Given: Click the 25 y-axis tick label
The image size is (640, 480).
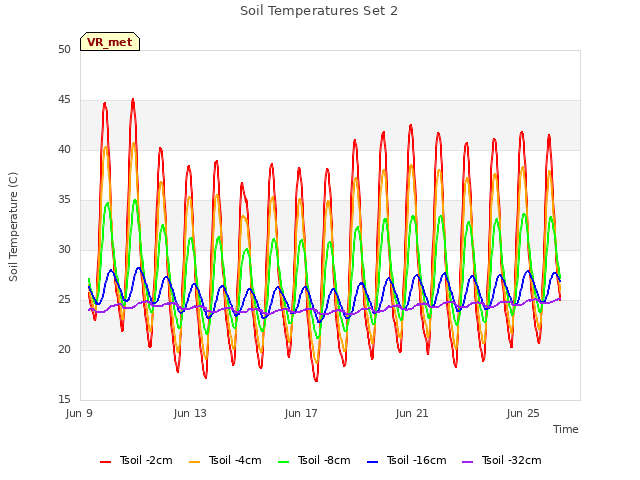Looking at the screenshot, I should 64,300.
